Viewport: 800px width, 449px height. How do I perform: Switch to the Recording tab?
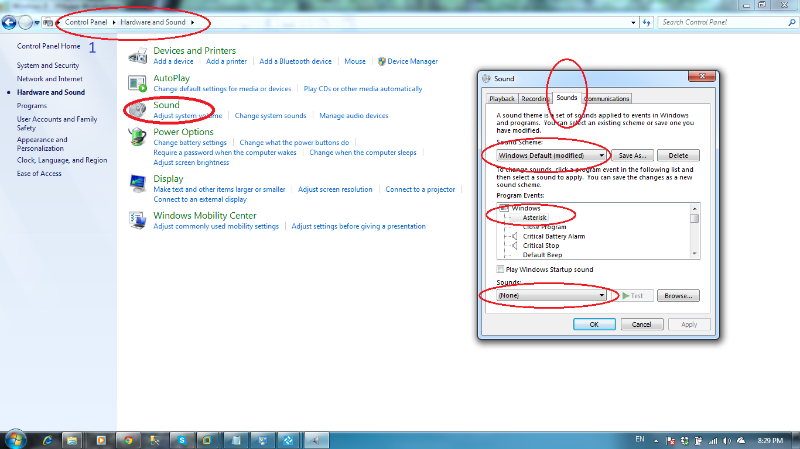[x=534, y=98]
